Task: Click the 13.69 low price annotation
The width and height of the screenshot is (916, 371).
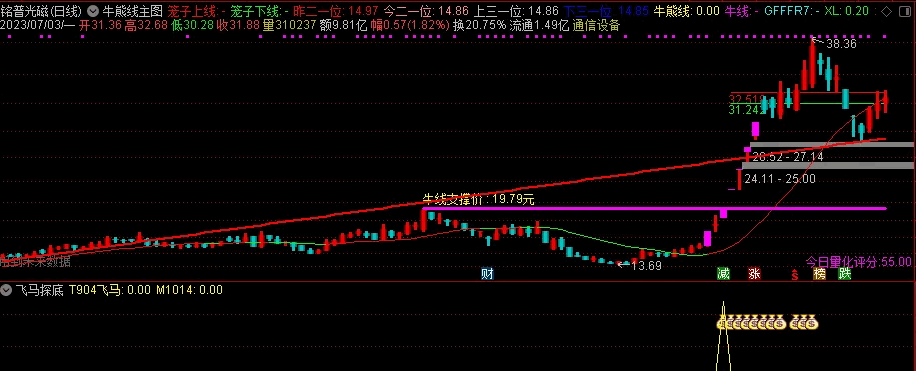Action: 646,266
